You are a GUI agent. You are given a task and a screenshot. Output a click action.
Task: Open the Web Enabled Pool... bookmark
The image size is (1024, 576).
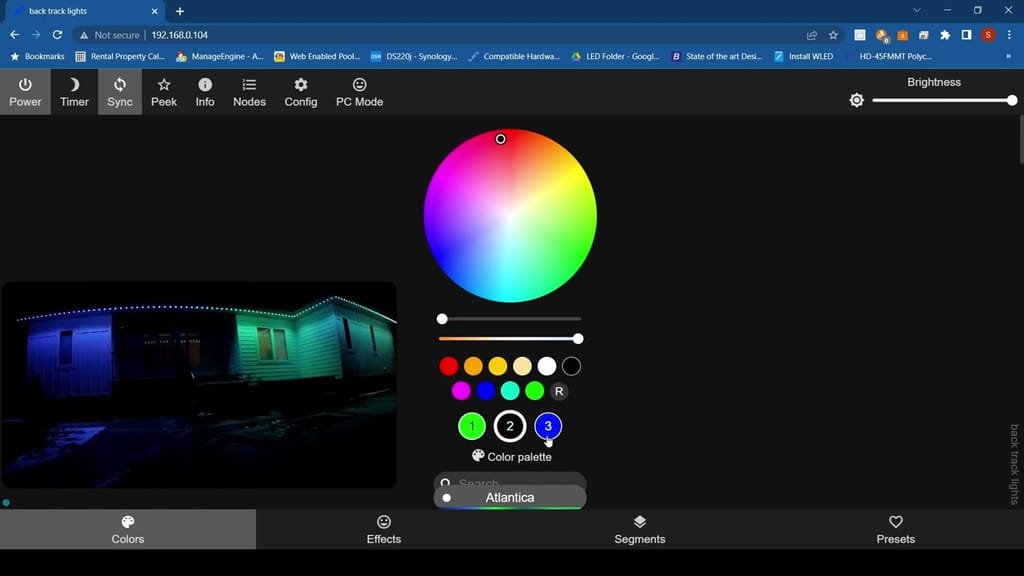click(x=317, y=57)
